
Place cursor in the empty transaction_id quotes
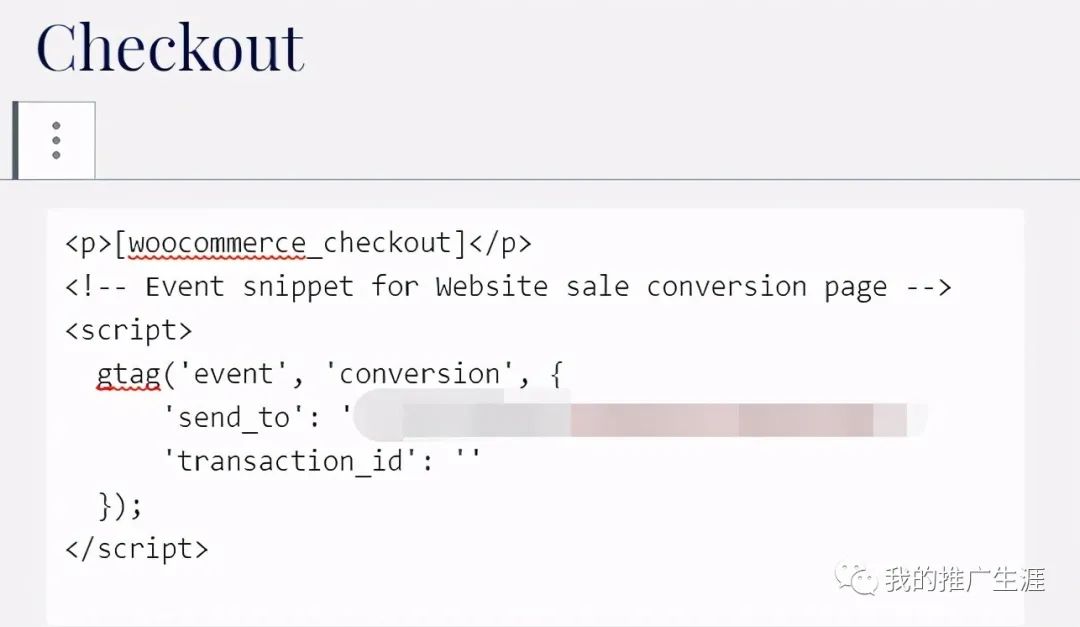468,461
